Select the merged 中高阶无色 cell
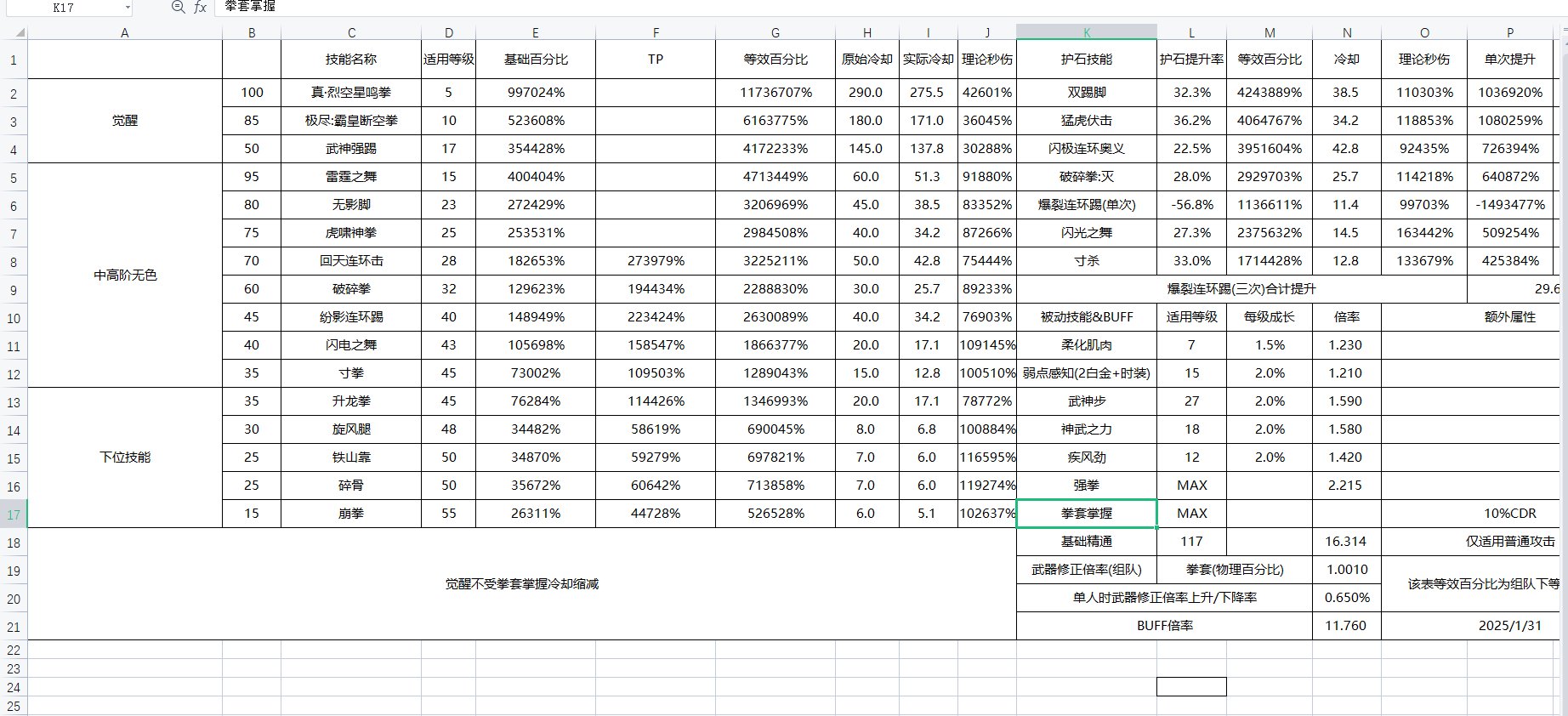1568x716 pixels. pos(125,276)
